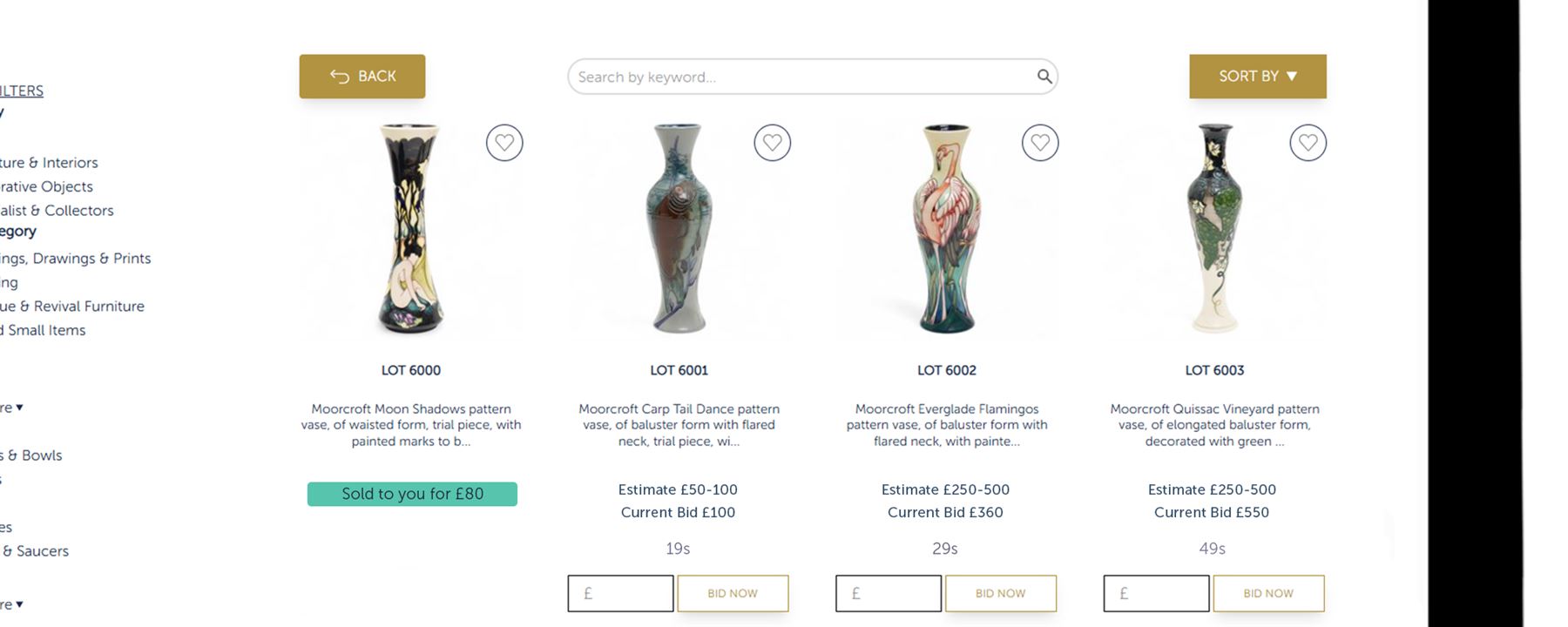
Task: Favorite Lot 6001 with heart icon
Action: pos(772,143)
